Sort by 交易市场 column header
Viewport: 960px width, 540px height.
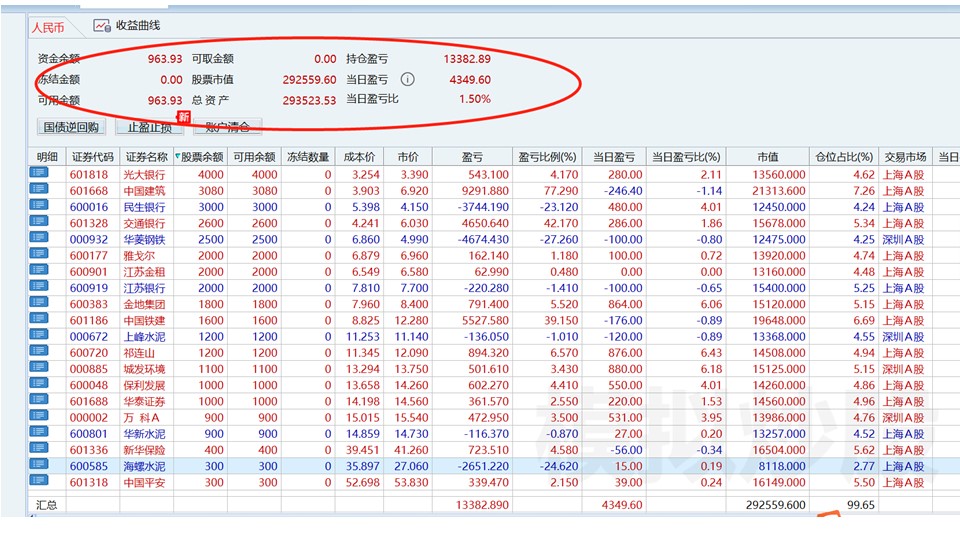pyautogui.click(x=905, y=157)
